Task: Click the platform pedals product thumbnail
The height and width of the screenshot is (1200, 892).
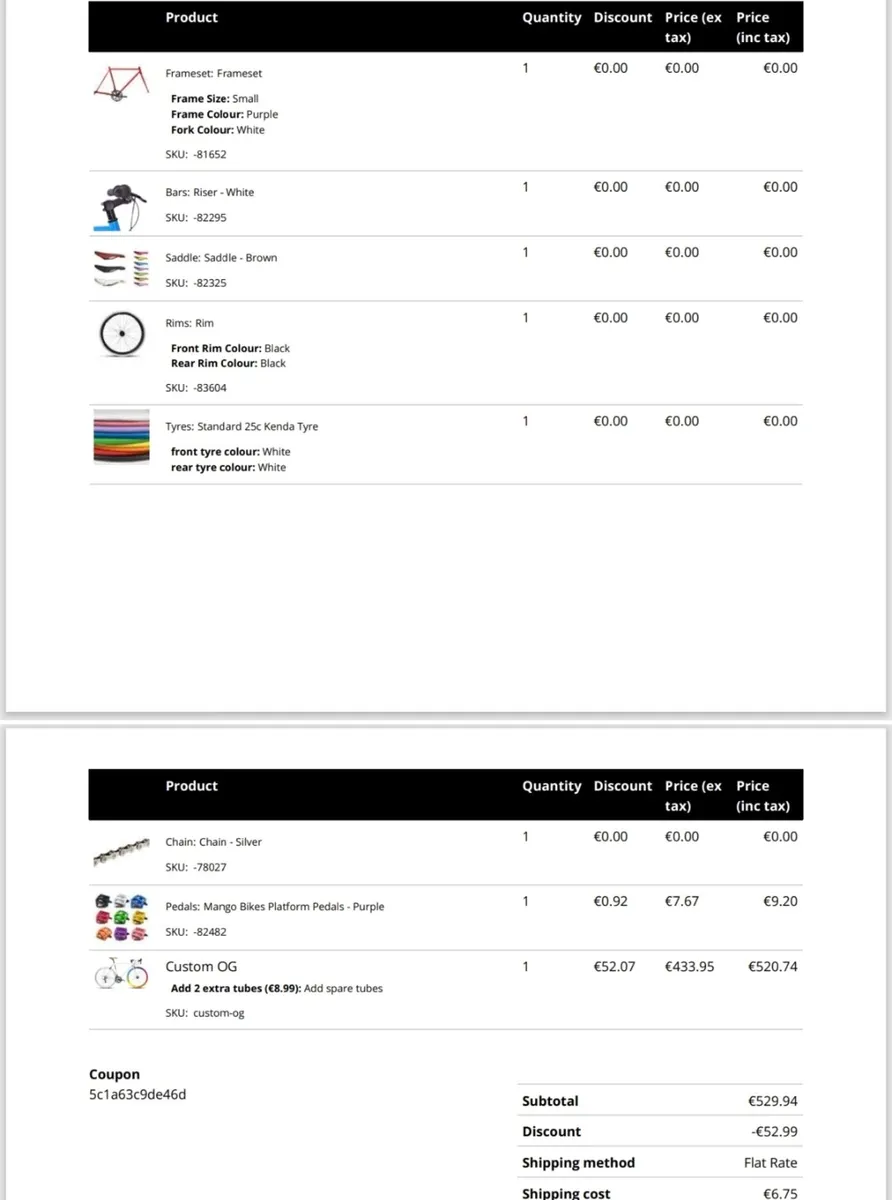Action: (x=120, y=917)
